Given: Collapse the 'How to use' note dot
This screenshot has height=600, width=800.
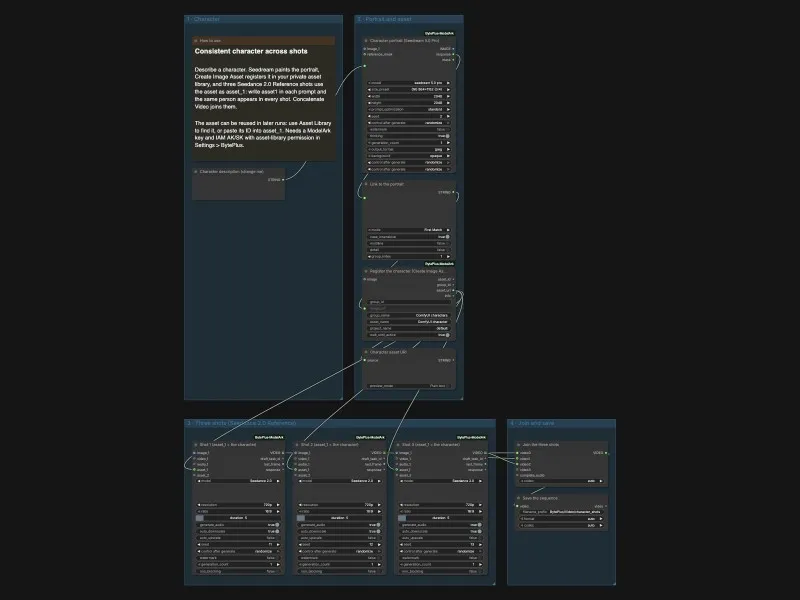Looking at the screenshot, I should coord(196,41).
